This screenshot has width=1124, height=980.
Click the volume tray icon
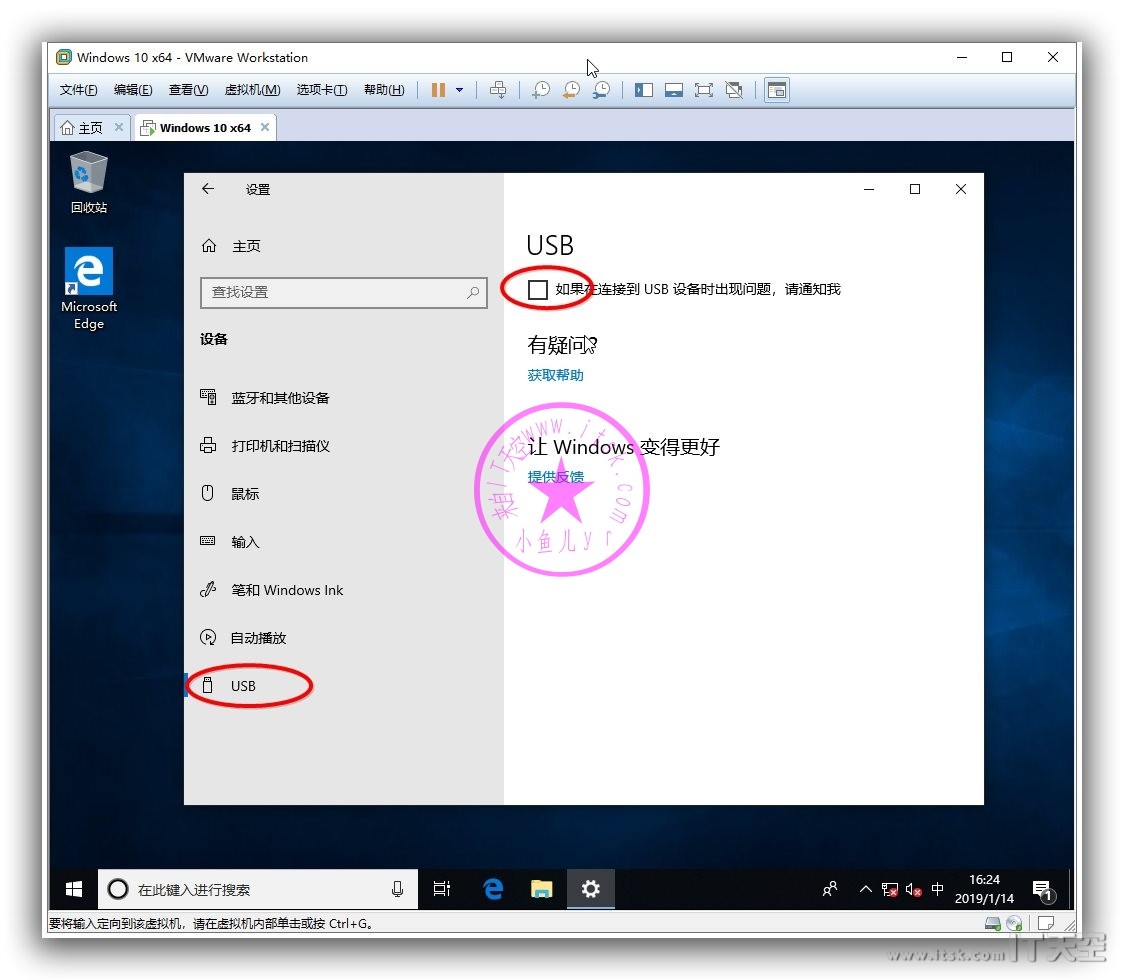tap(913, 890)
